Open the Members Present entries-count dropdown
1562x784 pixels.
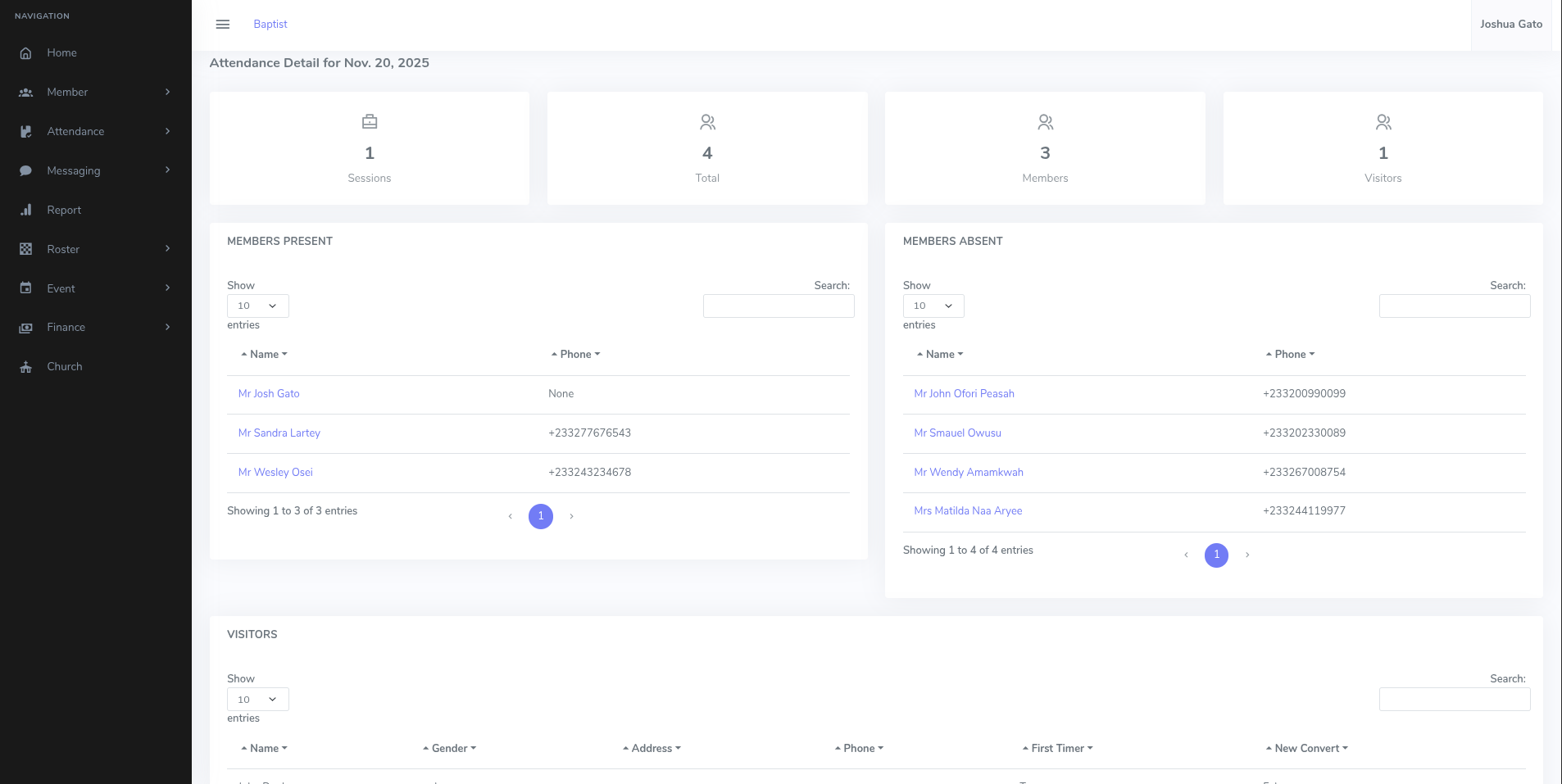(257, 306)
